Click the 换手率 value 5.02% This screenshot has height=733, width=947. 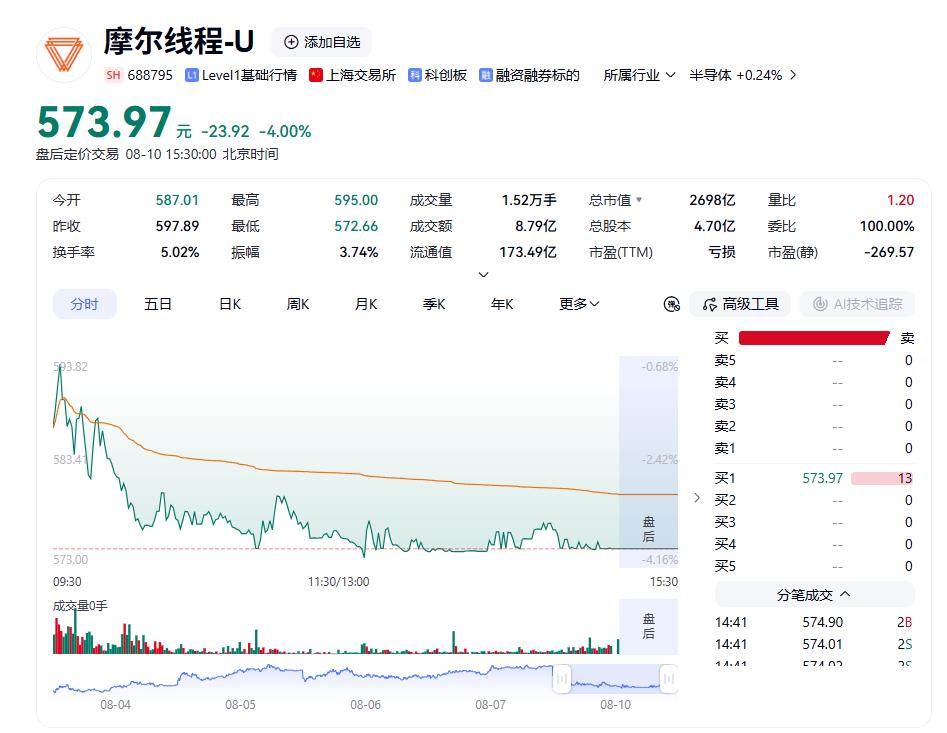coord(180,252)
